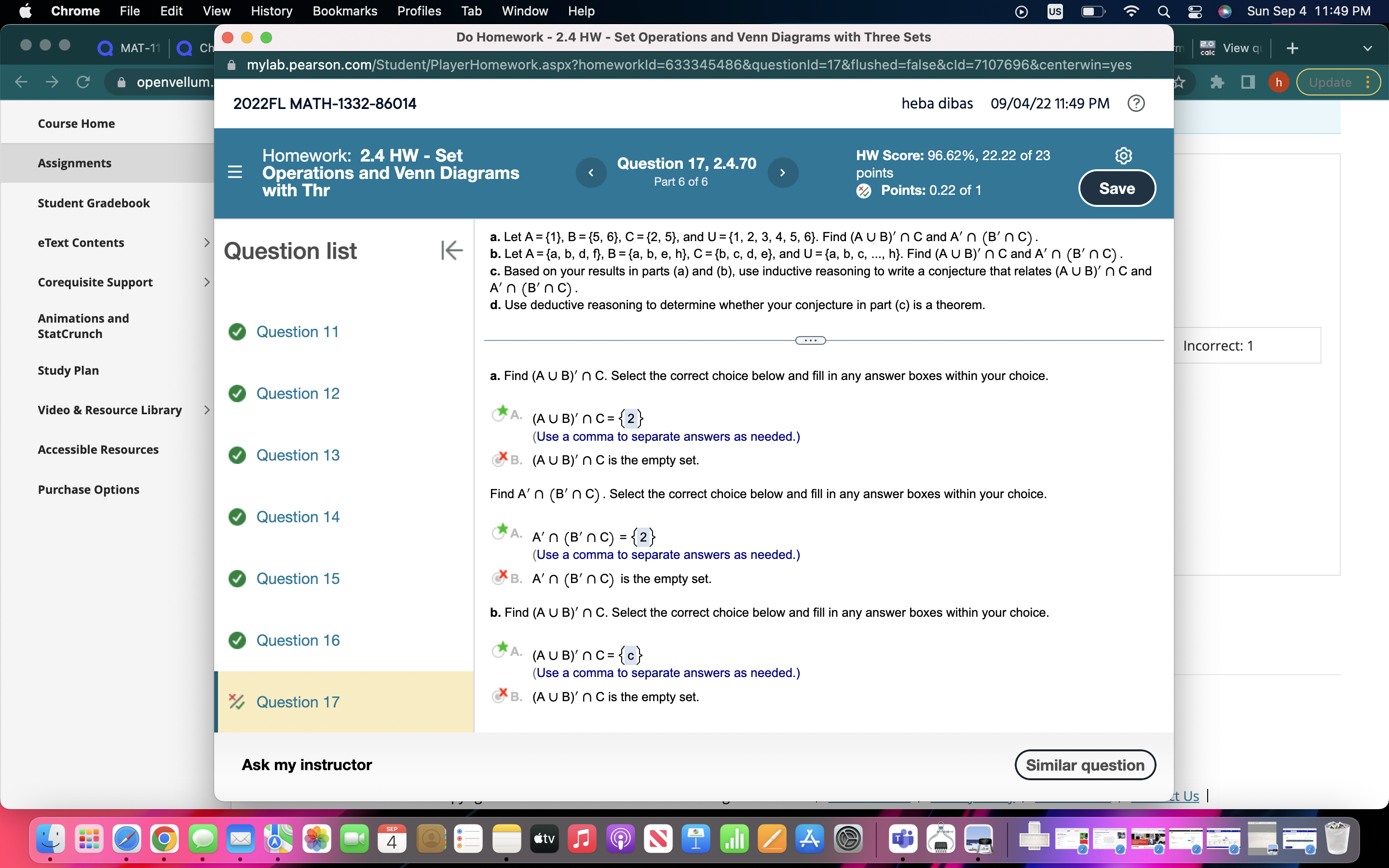The width and height of the screenshot is (1389, 868).
Task: Open the Bookmarks menu
Action: pos(345,11)
